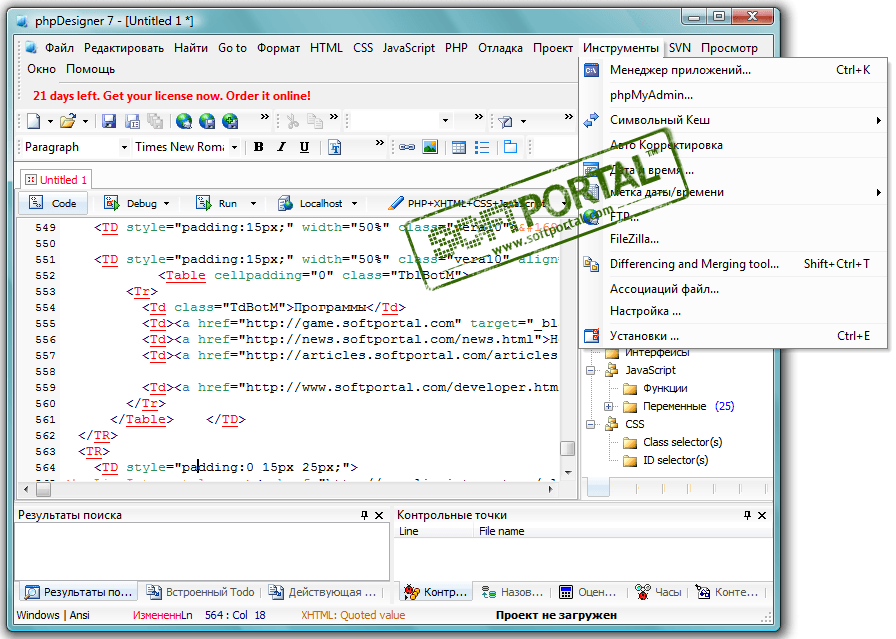The height and width of the screenshot is (639, 896).
Task: Open the Paragraph style dropdown
Action: (x=124, y=147)
